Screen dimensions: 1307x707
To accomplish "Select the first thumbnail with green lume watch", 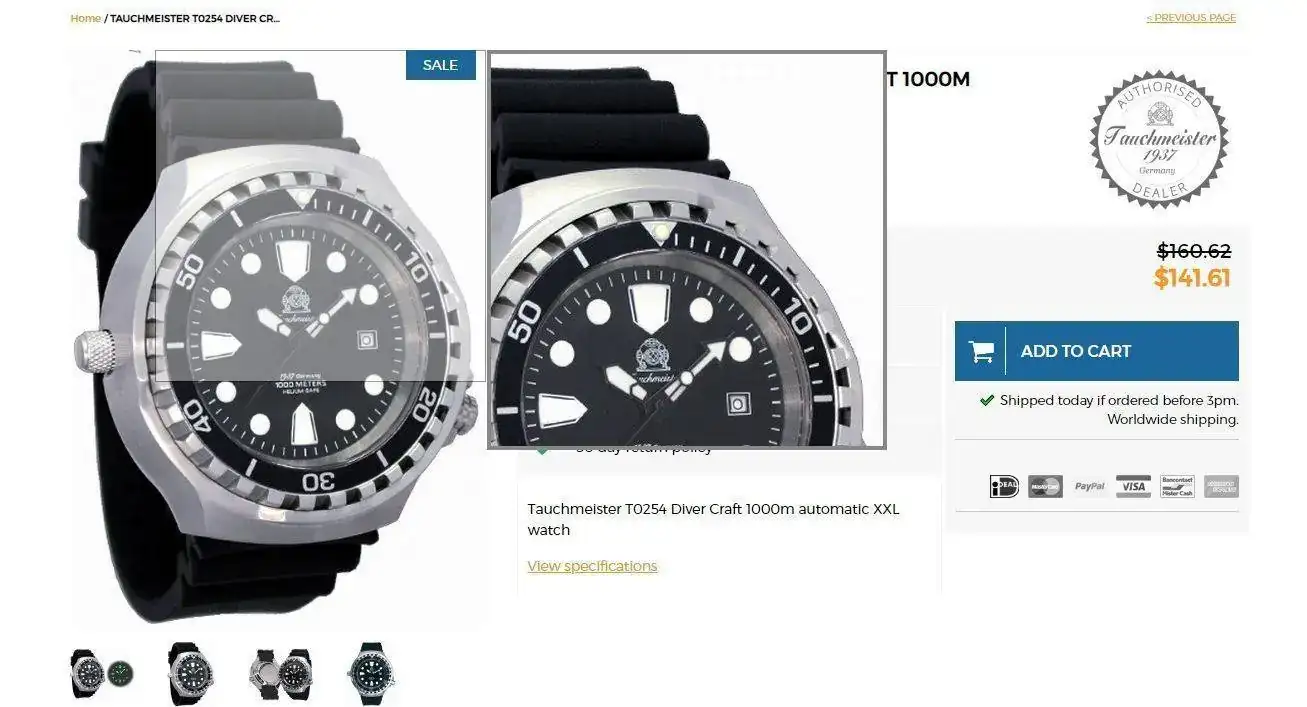I will pos(101,673).
